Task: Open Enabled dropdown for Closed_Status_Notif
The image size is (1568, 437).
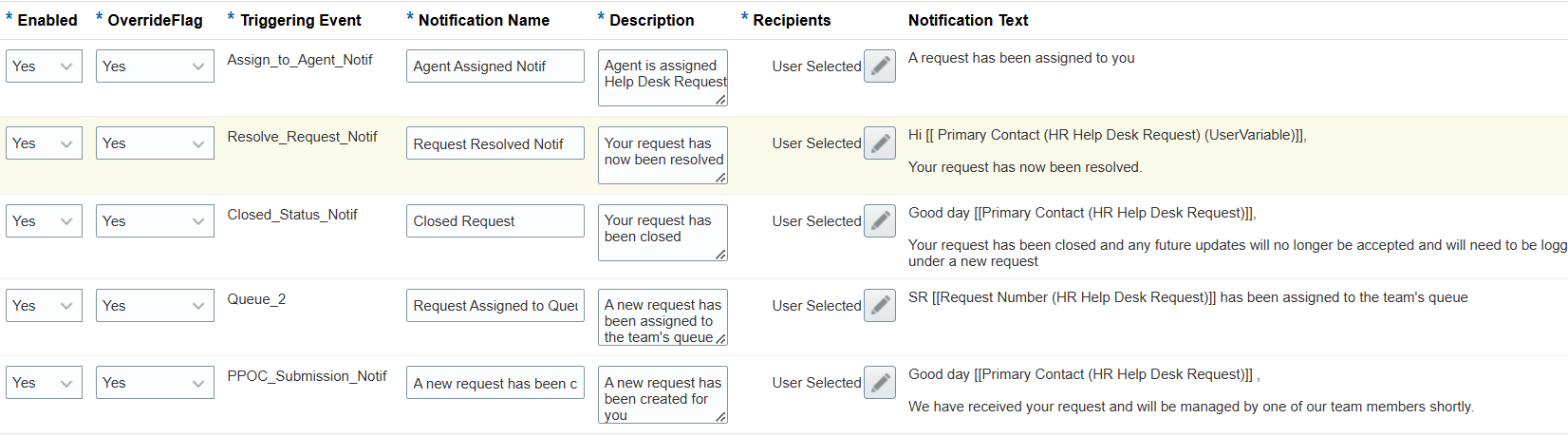Action: click(44, 221)
